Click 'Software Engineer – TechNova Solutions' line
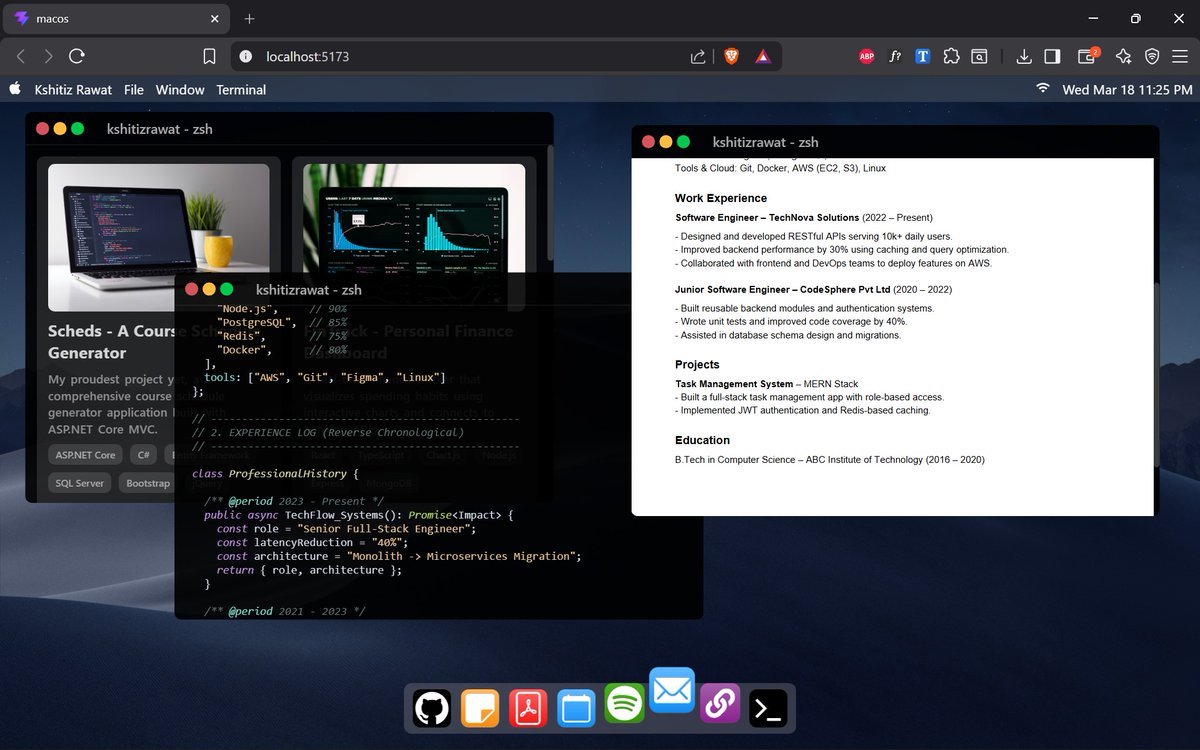 tap(804, 217)
